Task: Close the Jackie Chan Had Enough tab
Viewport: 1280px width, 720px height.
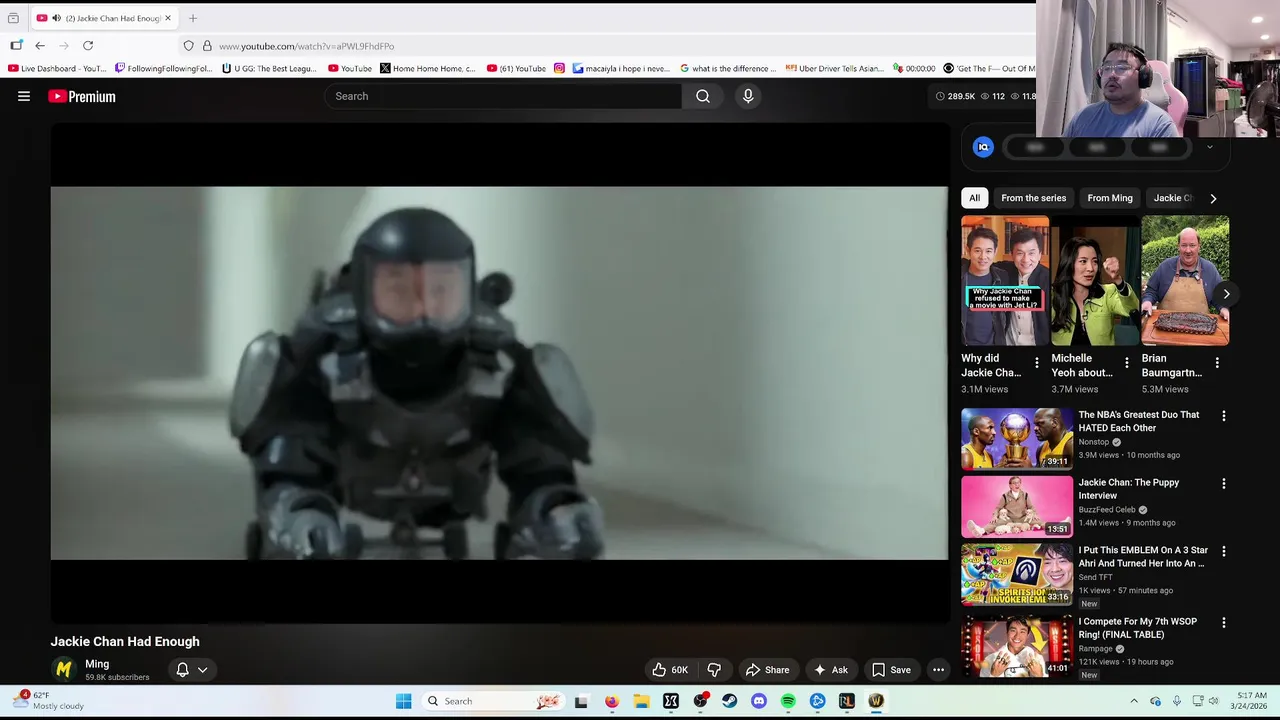Action: (168, 18)
